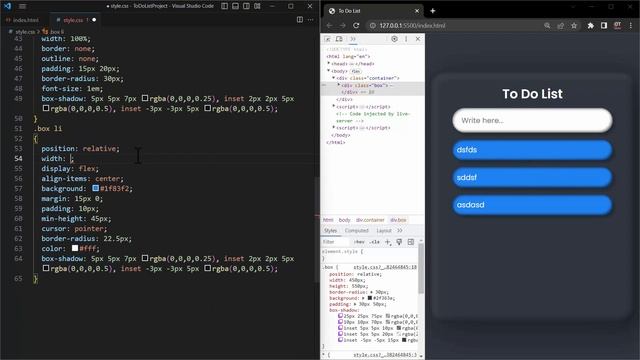Select the To Do List browser tab
The image size is (640, 360).
[373, 11]
